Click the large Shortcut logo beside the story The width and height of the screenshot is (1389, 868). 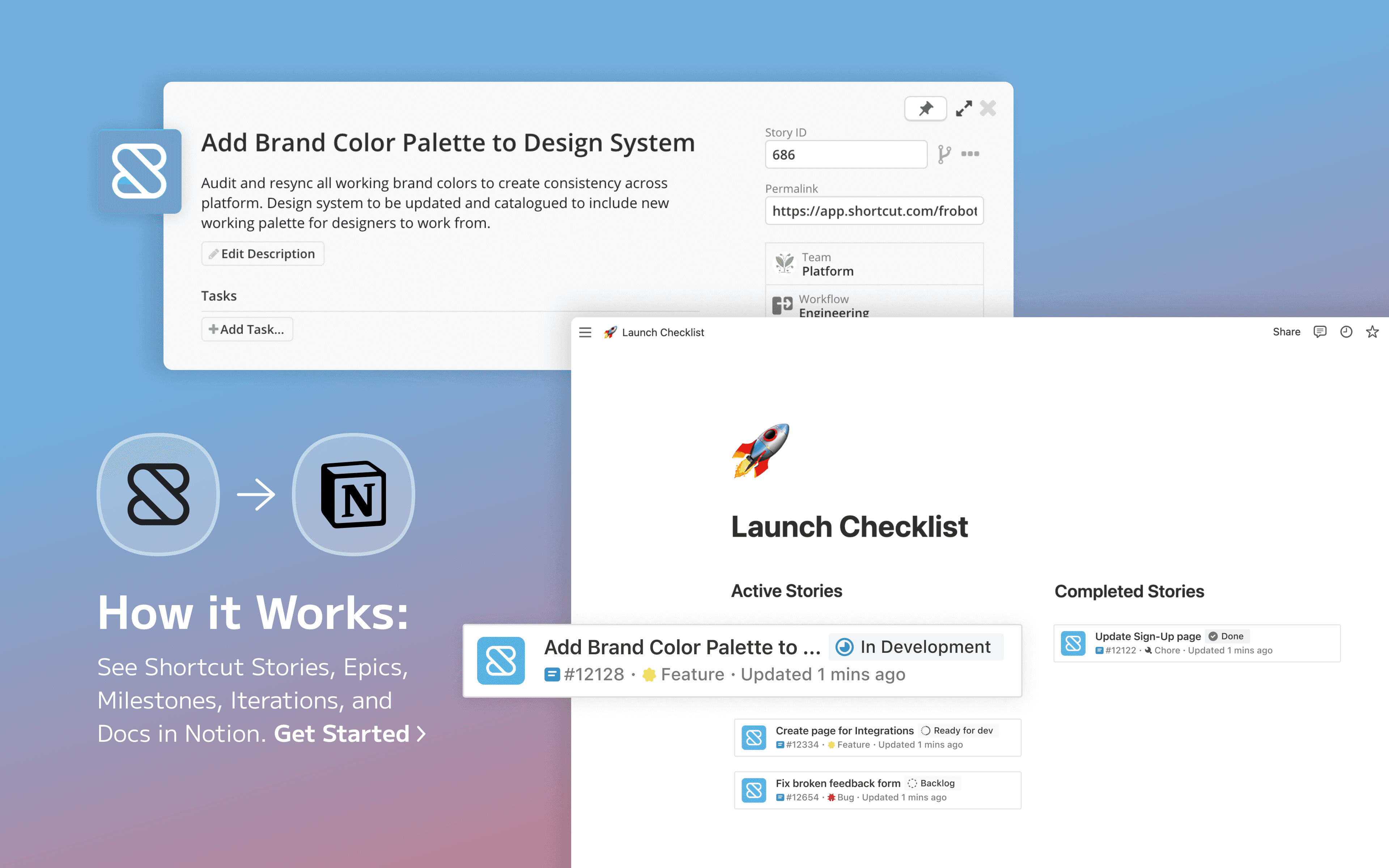point(140,171)
